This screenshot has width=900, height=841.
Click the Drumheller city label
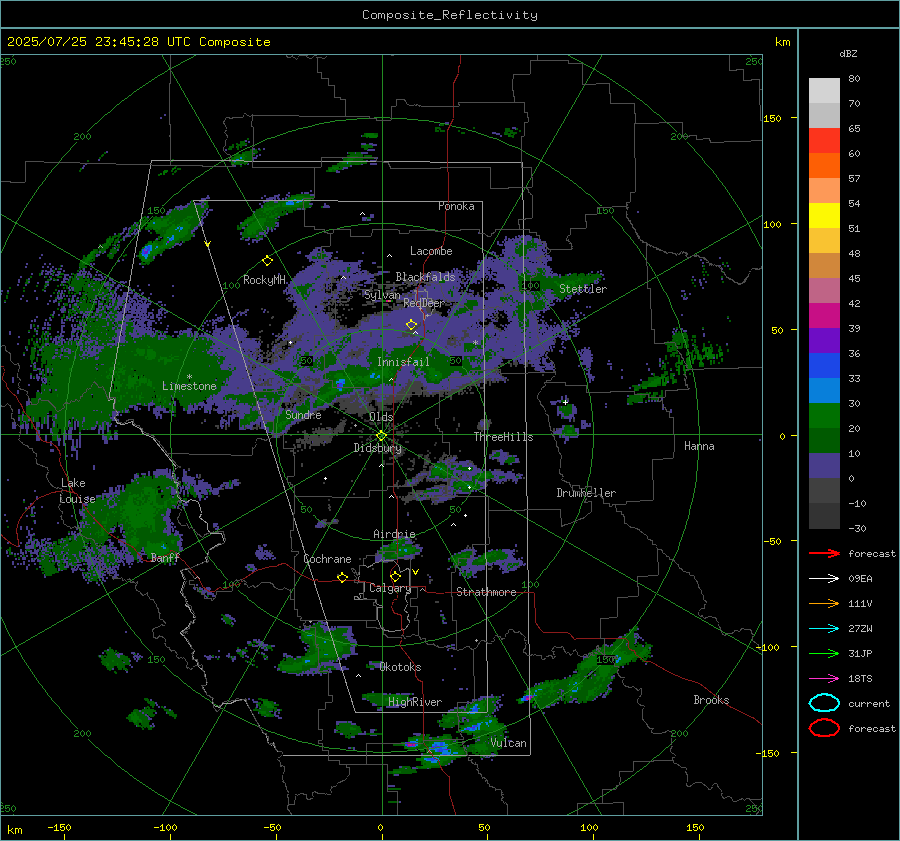tap(586, 493)
